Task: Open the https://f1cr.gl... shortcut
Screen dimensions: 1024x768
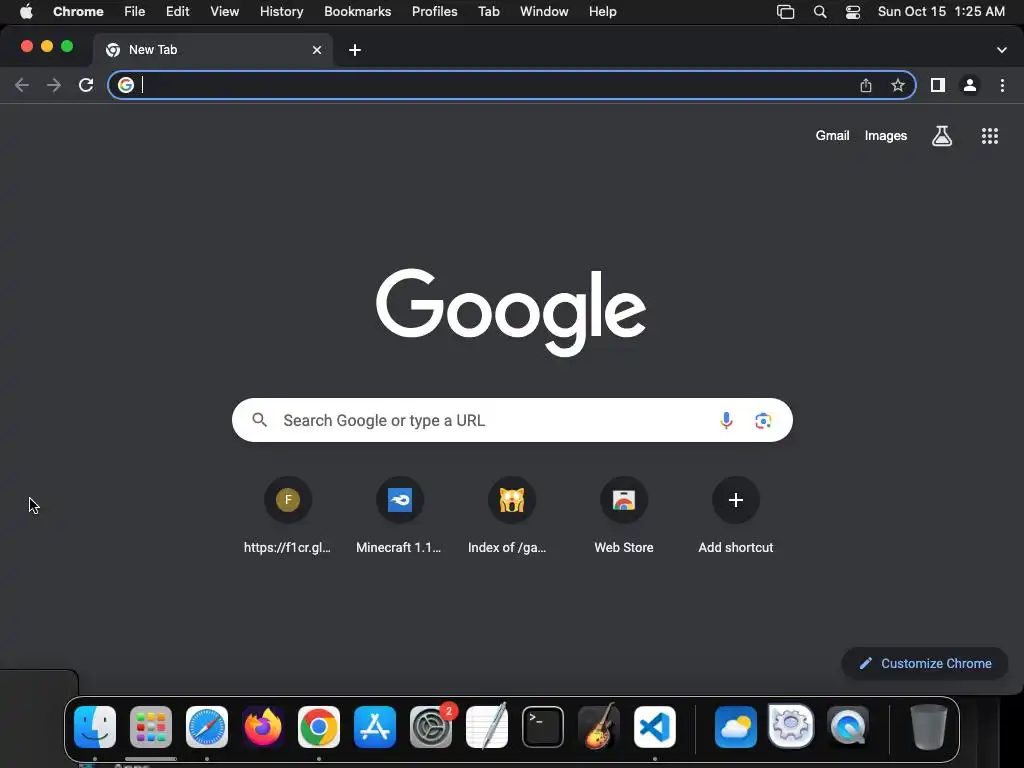Action: 287,516
